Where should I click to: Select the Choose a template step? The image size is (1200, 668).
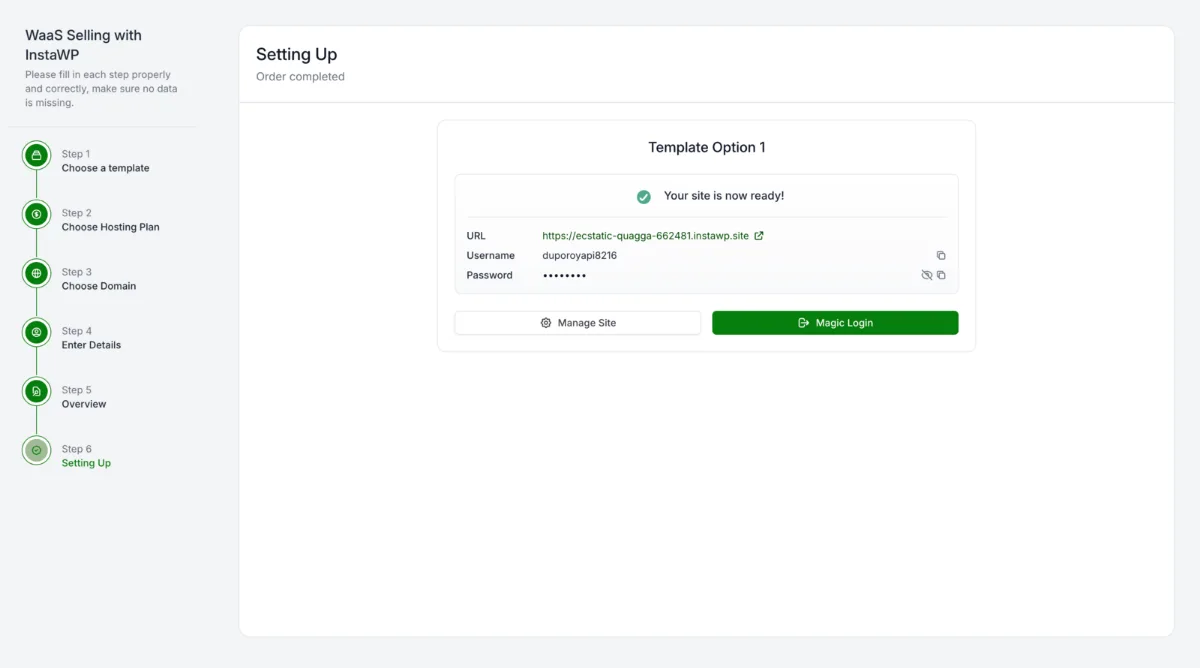click(x=105, y=168)
